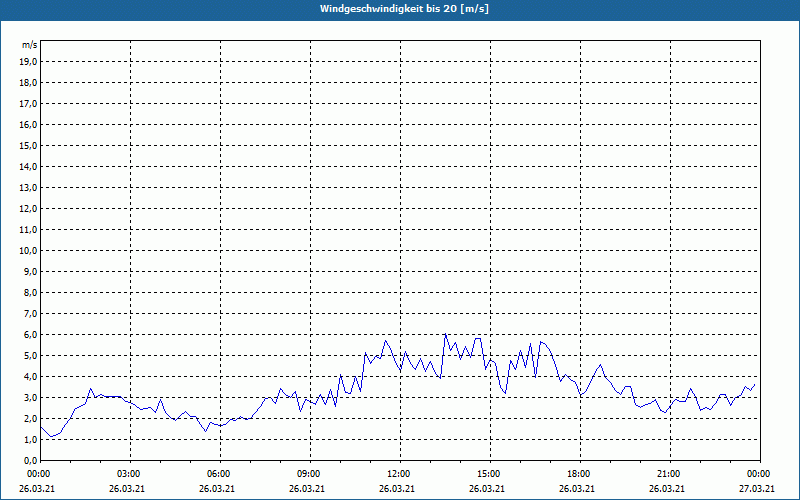
Task: Click the 15:00 time label
Action: [490, 474]
